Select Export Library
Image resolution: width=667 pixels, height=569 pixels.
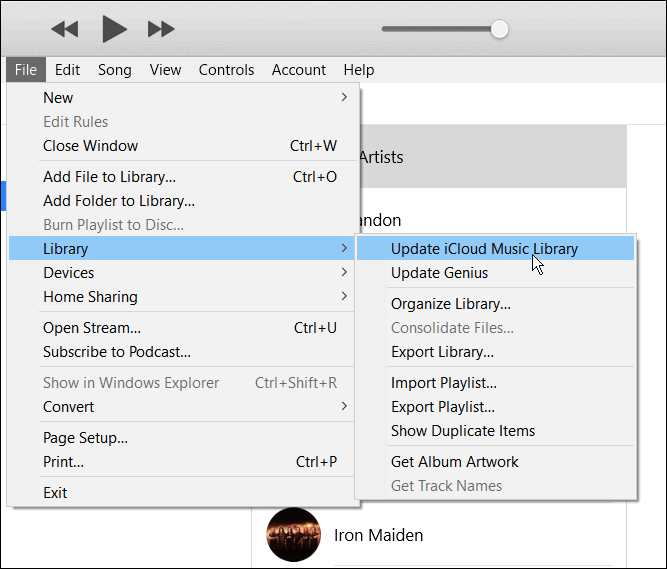pyautogui.click(x=496, y=352)
